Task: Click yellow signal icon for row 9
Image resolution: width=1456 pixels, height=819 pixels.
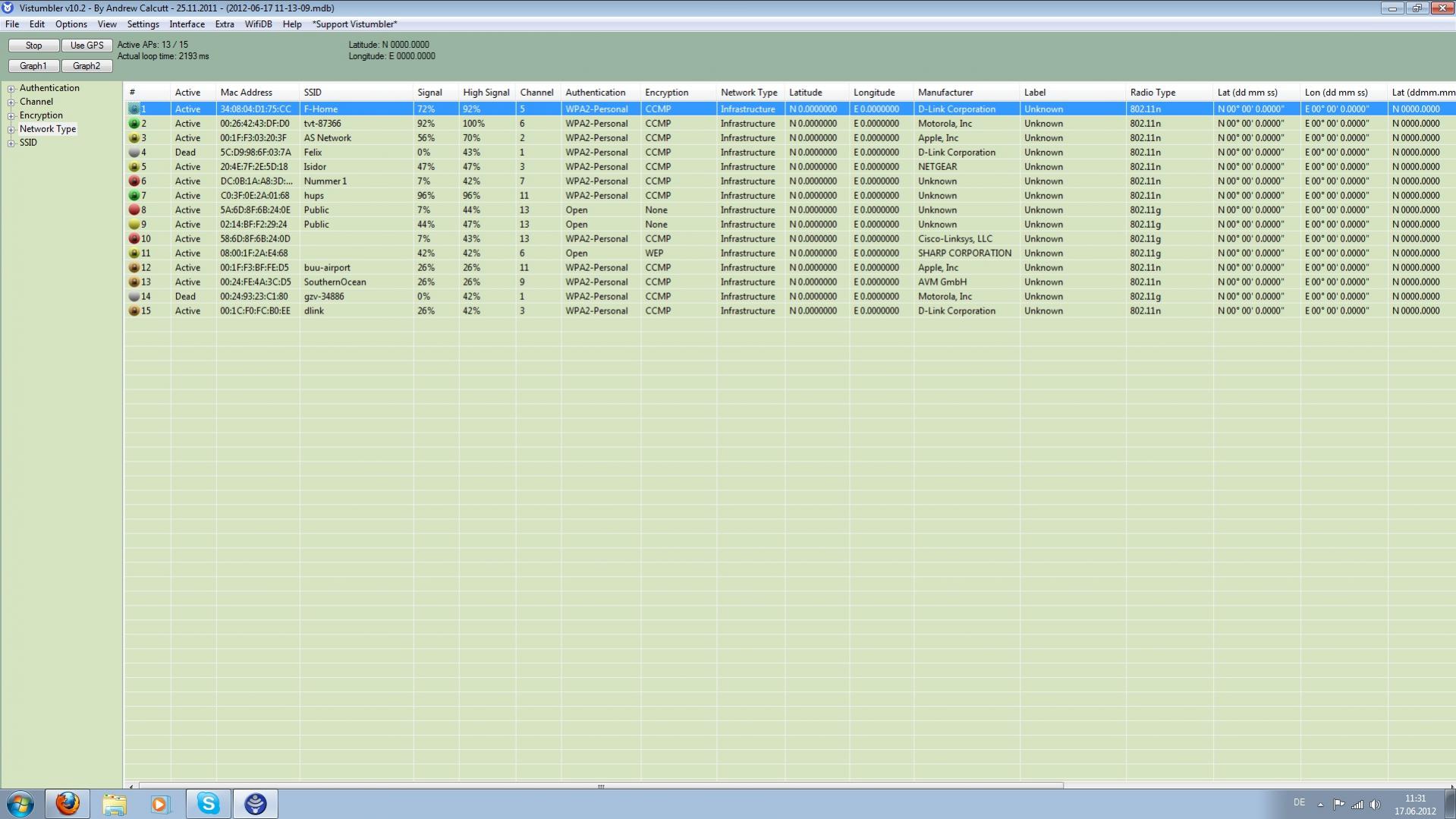Action: [x=134, y=225]
